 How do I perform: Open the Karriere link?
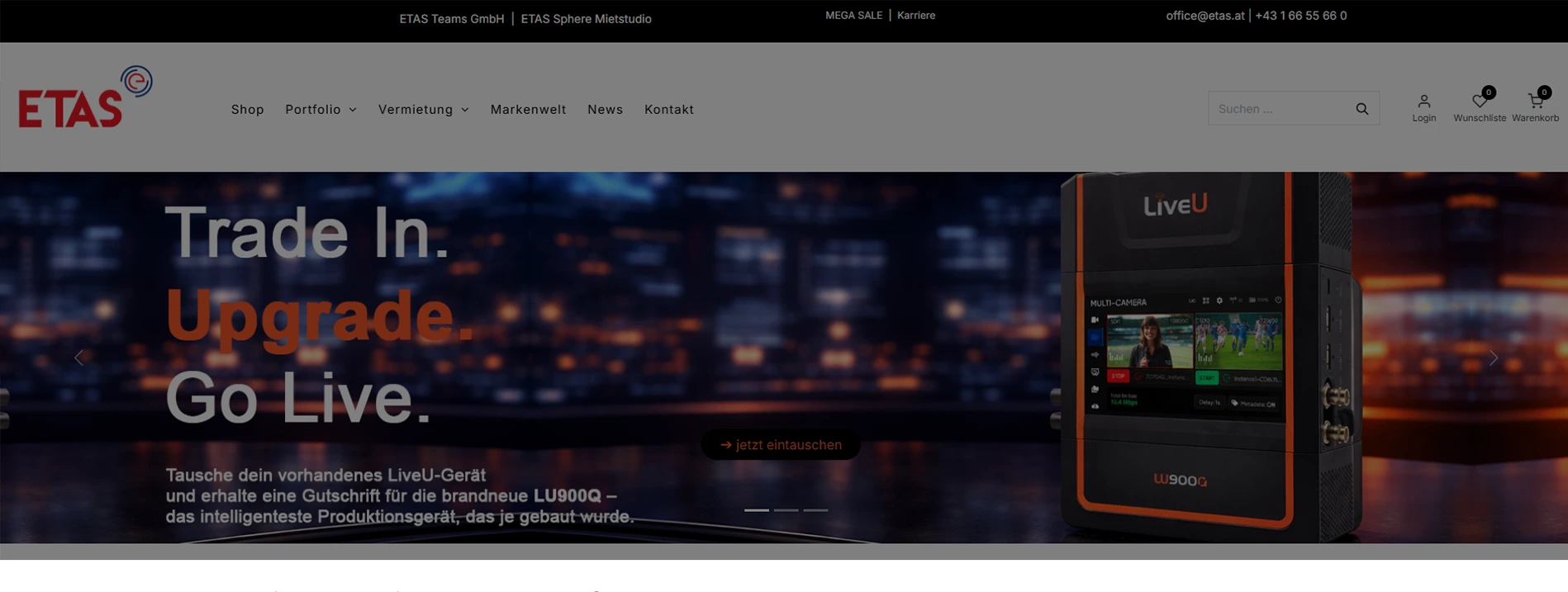pyautogui.click(x=916, y=16)
